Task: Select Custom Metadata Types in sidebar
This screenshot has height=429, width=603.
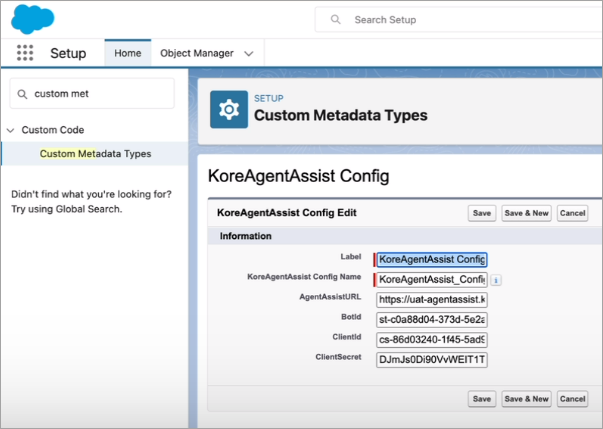Action: 95,154
